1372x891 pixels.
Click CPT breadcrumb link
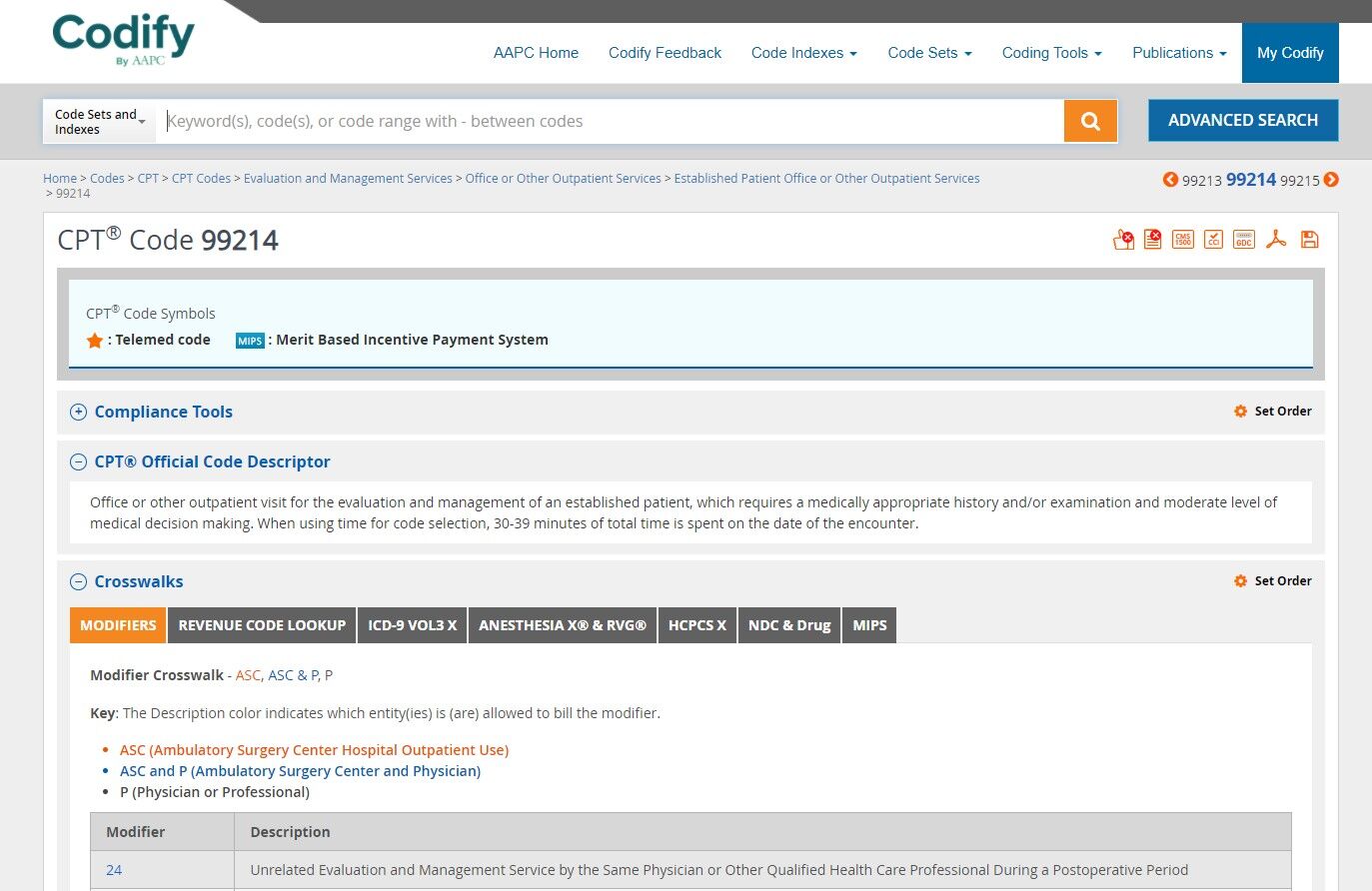click(148, 178)
